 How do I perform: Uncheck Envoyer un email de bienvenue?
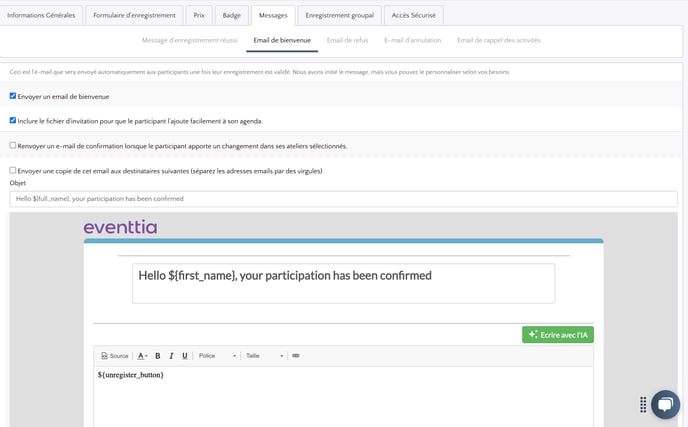(13, 96)
